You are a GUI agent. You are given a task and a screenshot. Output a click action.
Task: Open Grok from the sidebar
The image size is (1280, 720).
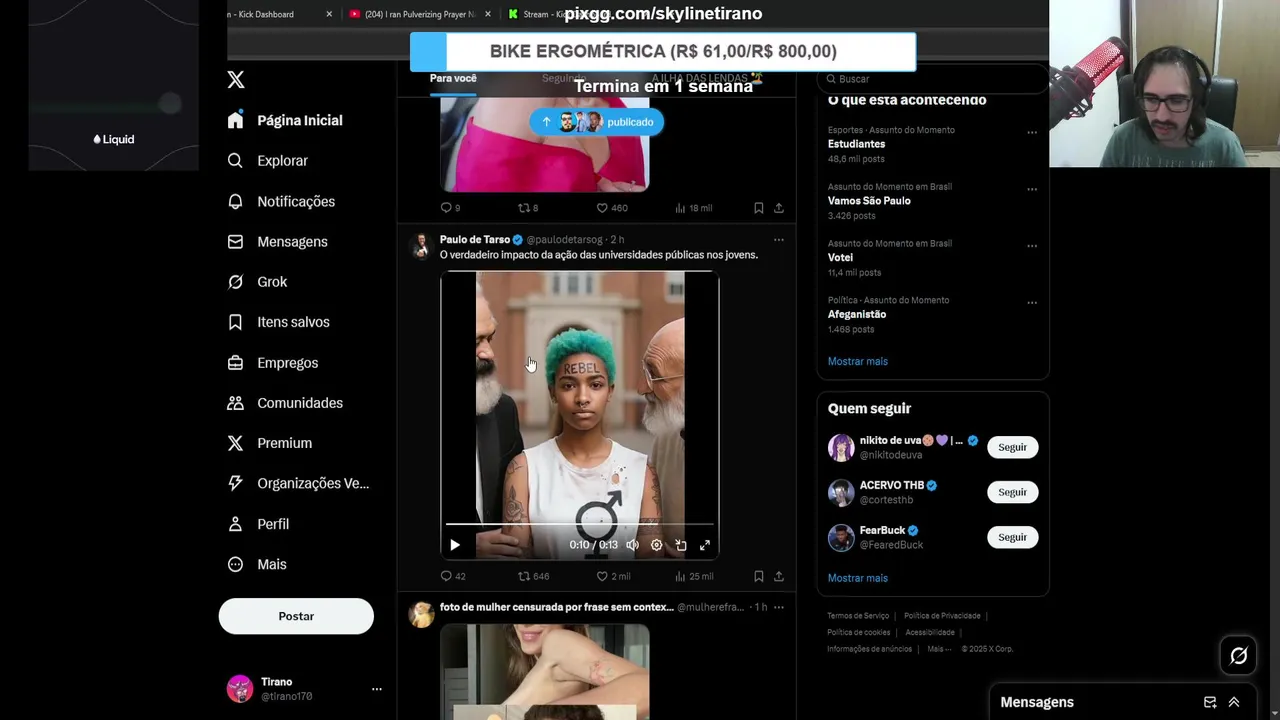click(272, 282)
